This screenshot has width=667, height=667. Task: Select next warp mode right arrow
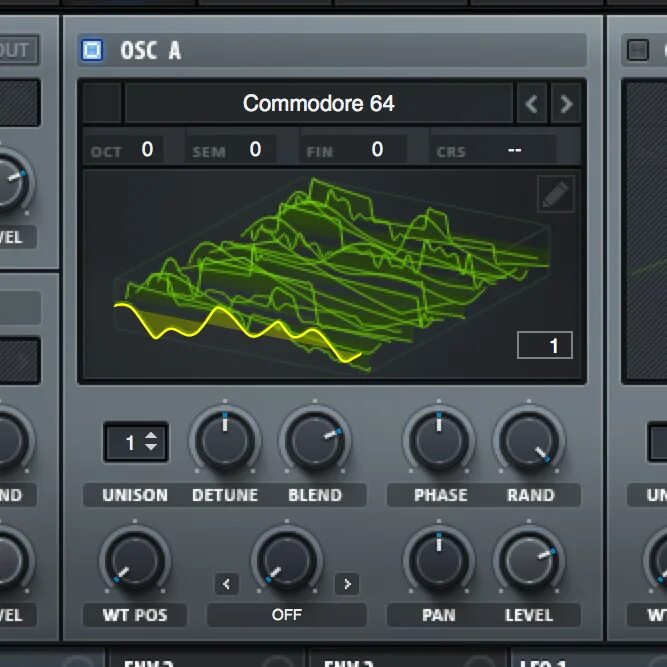pos(347,584)
